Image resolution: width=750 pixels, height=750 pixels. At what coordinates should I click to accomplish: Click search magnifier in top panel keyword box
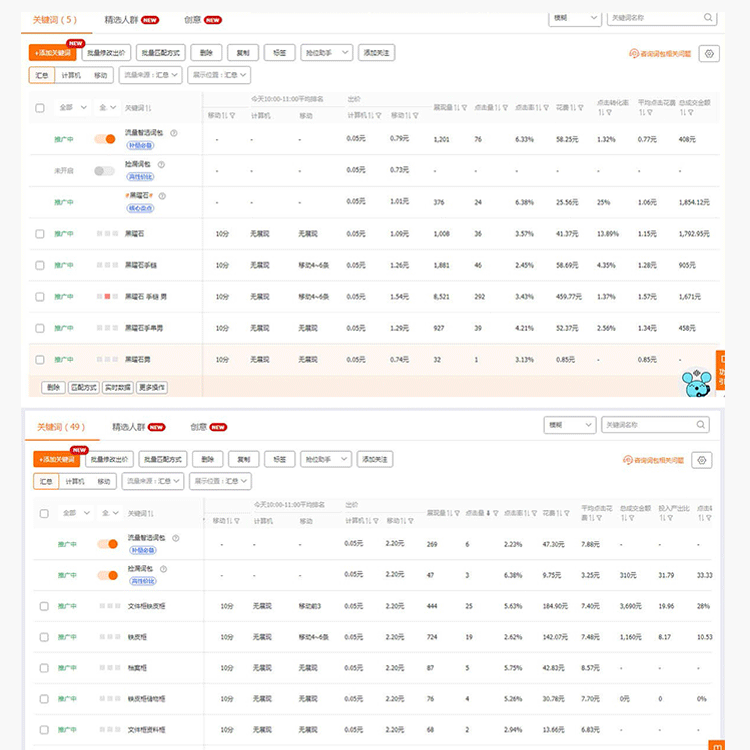click(708, 17)
